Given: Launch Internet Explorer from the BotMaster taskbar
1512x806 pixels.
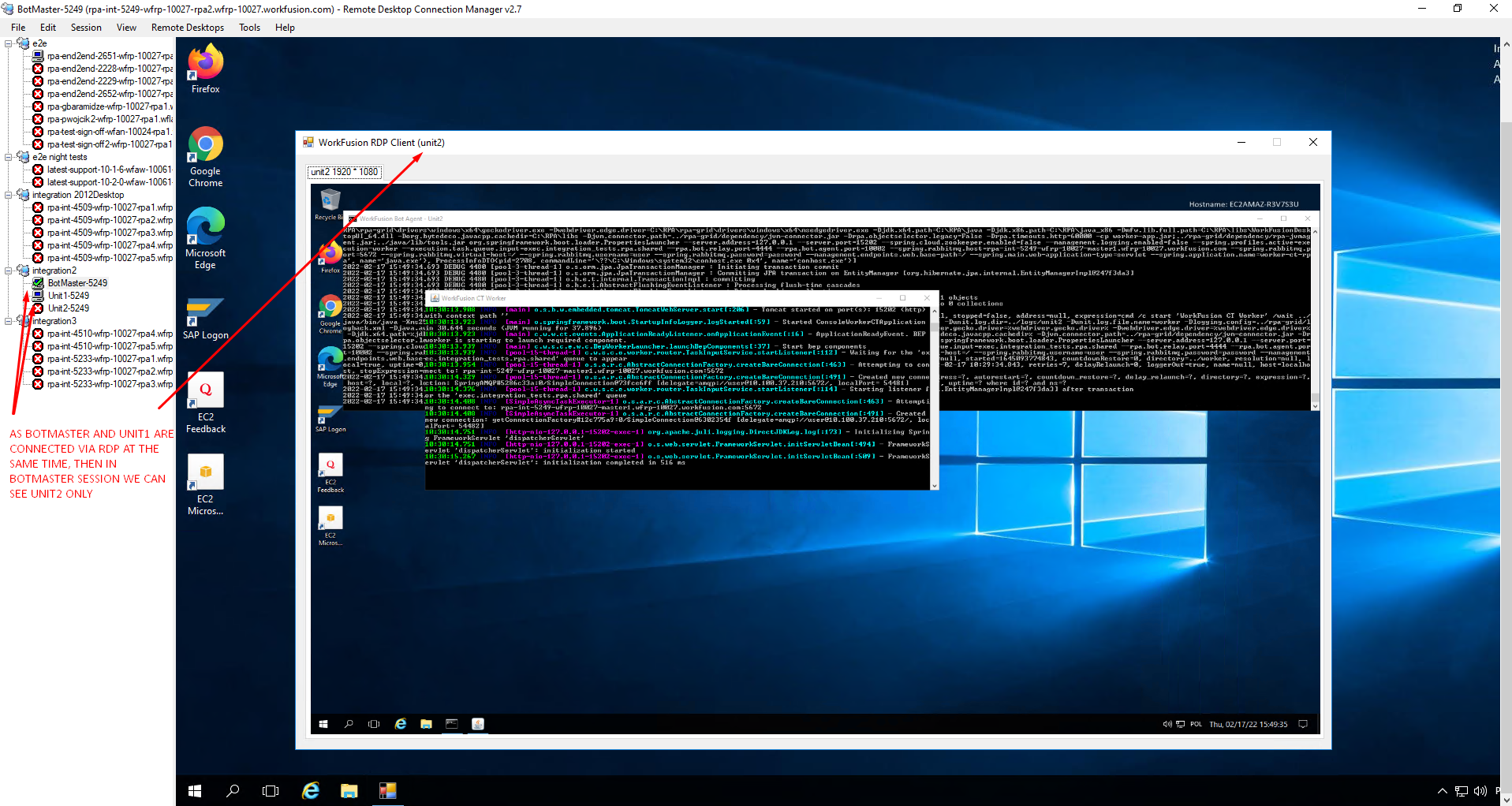Looking at the screenshot, I should [x=311, y=791].
